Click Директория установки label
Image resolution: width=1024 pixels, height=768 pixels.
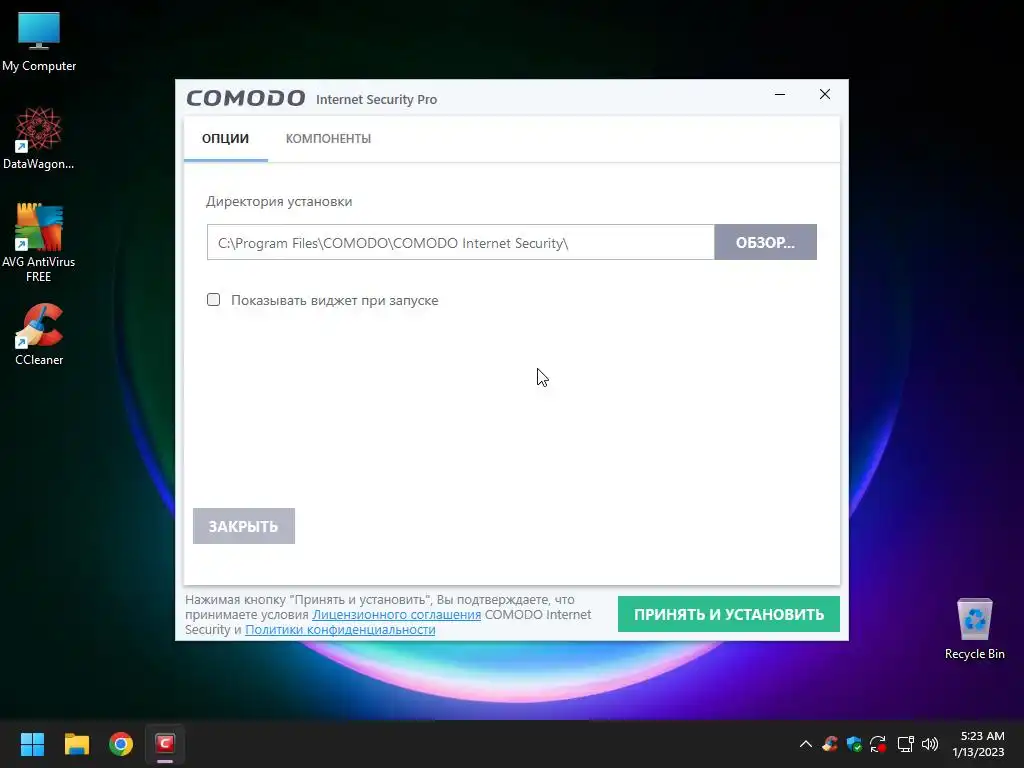click(x=279, y=201)
